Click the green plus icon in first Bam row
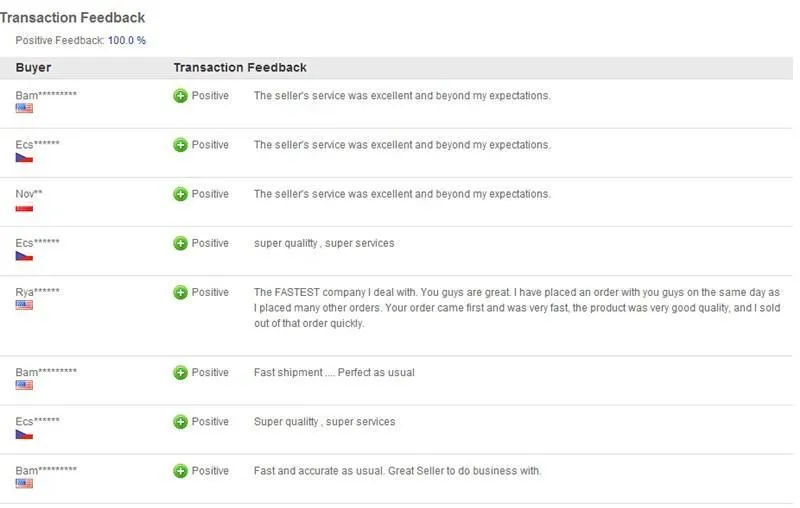This screenshot has width=800, height=508. (180, 96)
